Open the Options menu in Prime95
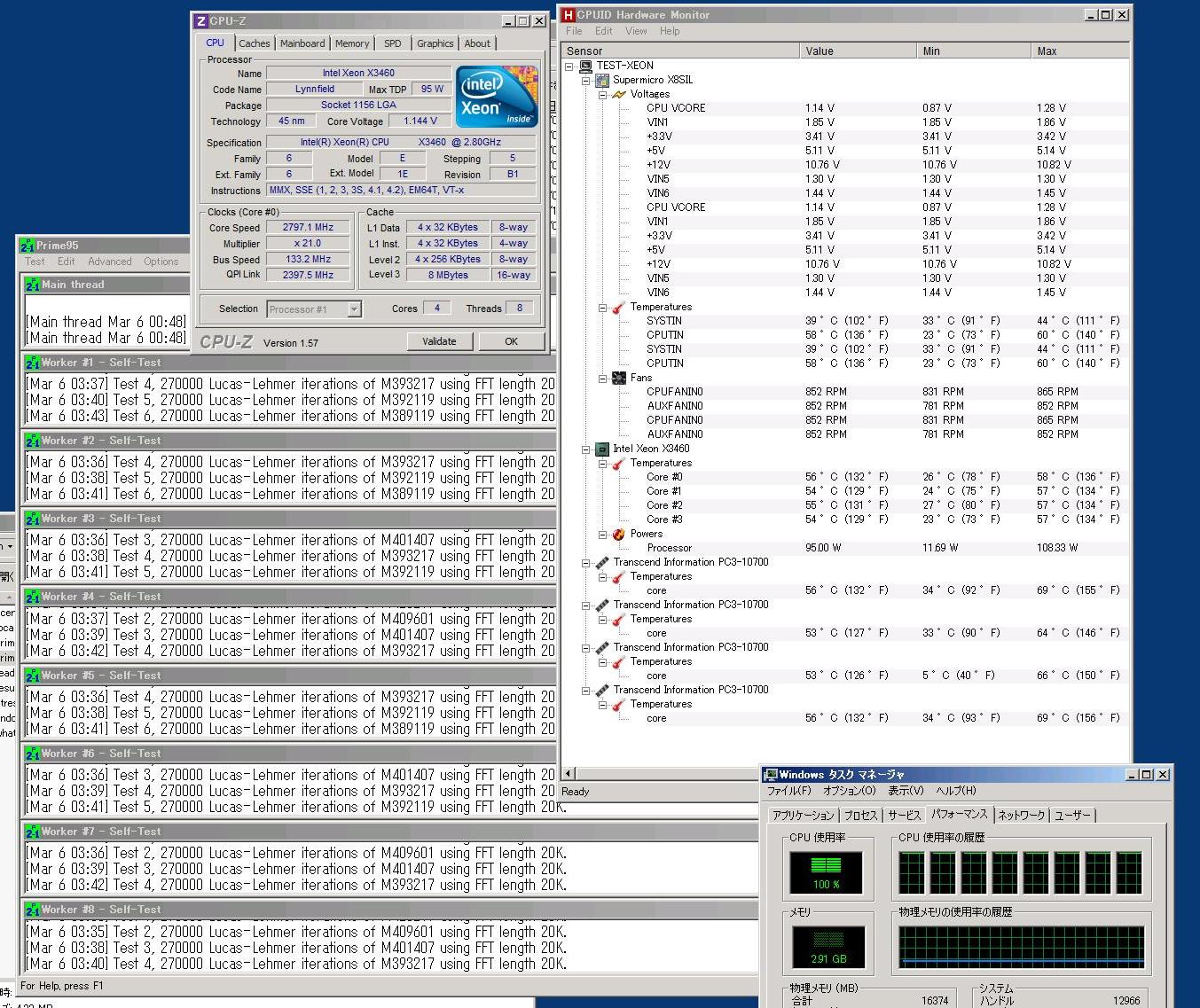This screenshot has height=1008, width=1200. coord(161,262)
